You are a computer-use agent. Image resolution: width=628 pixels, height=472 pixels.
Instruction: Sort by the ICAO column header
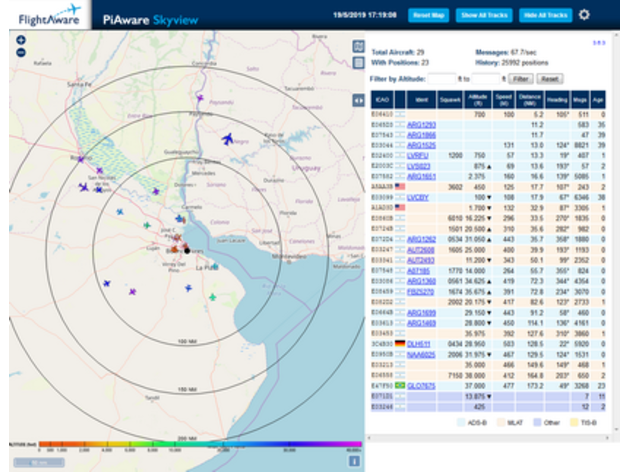click(x=382, y=100)
